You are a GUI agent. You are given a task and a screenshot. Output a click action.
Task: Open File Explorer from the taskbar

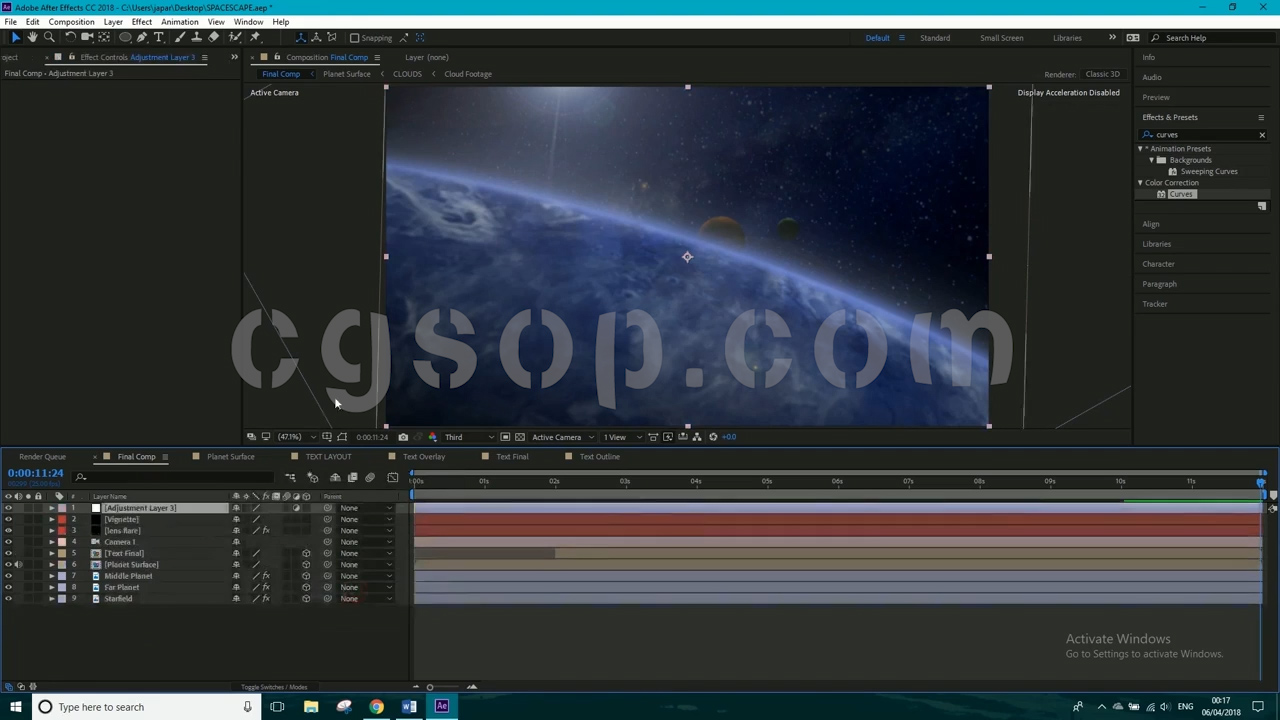pyautogui.click(x=311, y=707)
